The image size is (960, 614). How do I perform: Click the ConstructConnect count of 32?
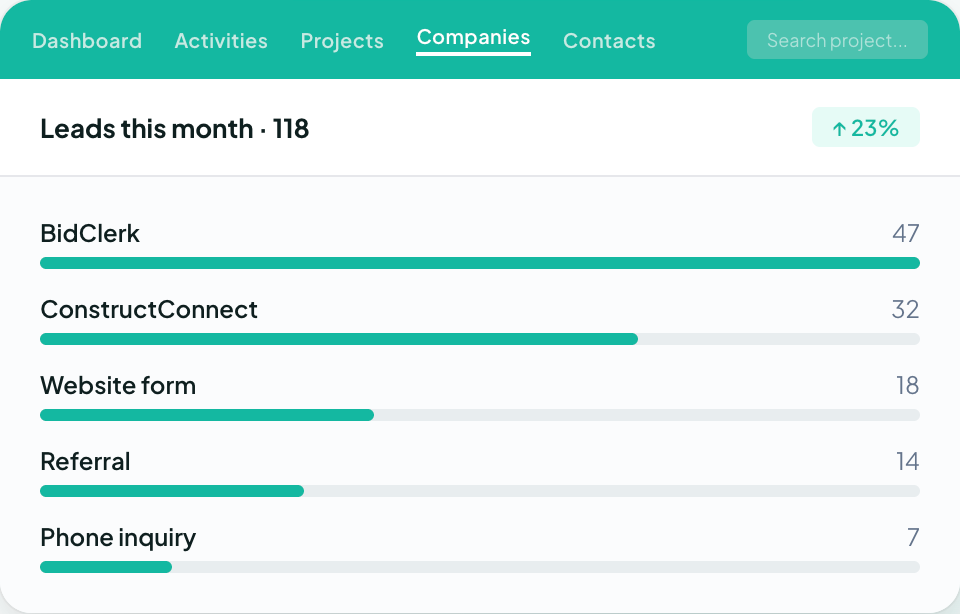point(906,310)
